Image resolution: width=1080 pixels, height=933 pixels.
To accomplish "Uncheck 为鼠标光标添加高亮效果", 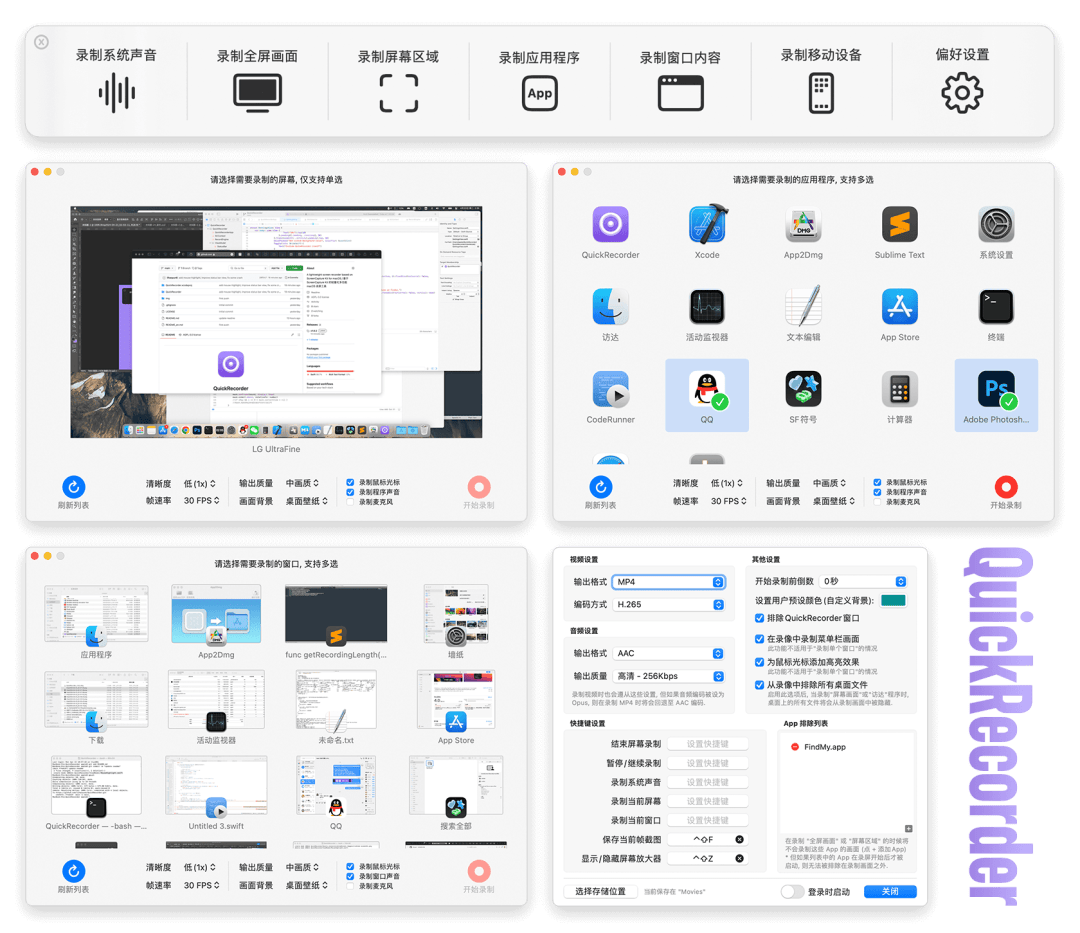I will [x=760, y=662].
